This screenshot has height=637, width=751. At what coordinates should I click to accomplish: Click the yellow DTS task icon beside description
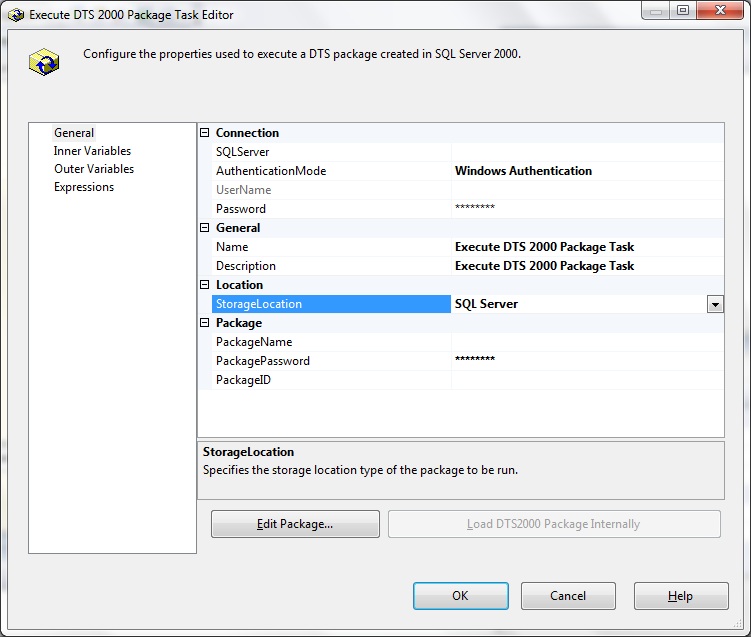[x=44, y=62]
